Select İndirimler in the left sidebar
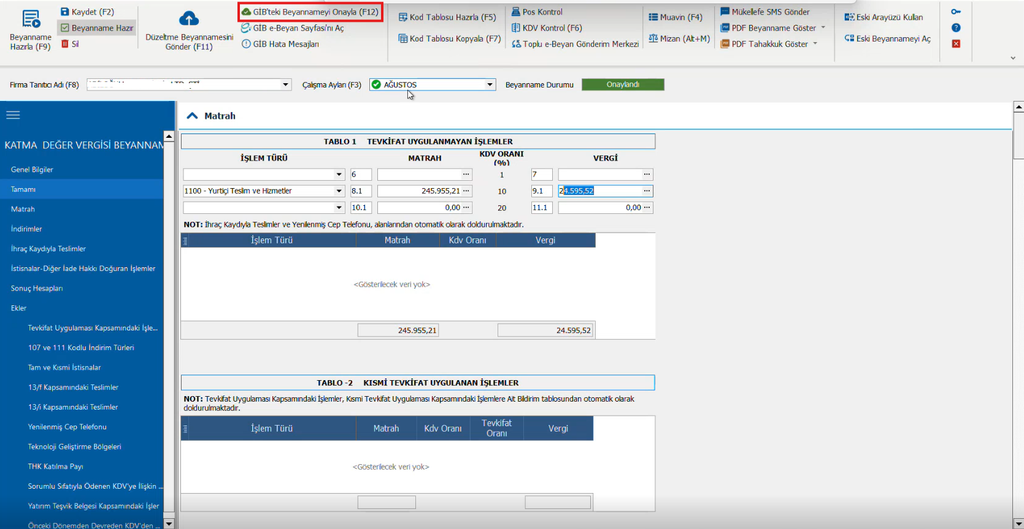The height and width of the screenshot is (529, 1024). [x=27, y=229]
